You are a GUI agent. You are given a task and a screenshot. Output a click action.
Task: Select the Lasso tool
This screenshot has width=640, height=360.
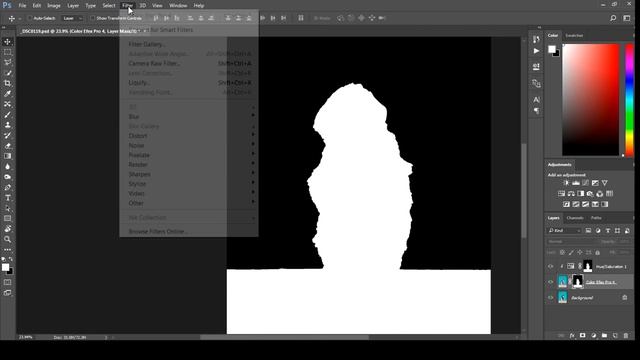click(7, 62)
